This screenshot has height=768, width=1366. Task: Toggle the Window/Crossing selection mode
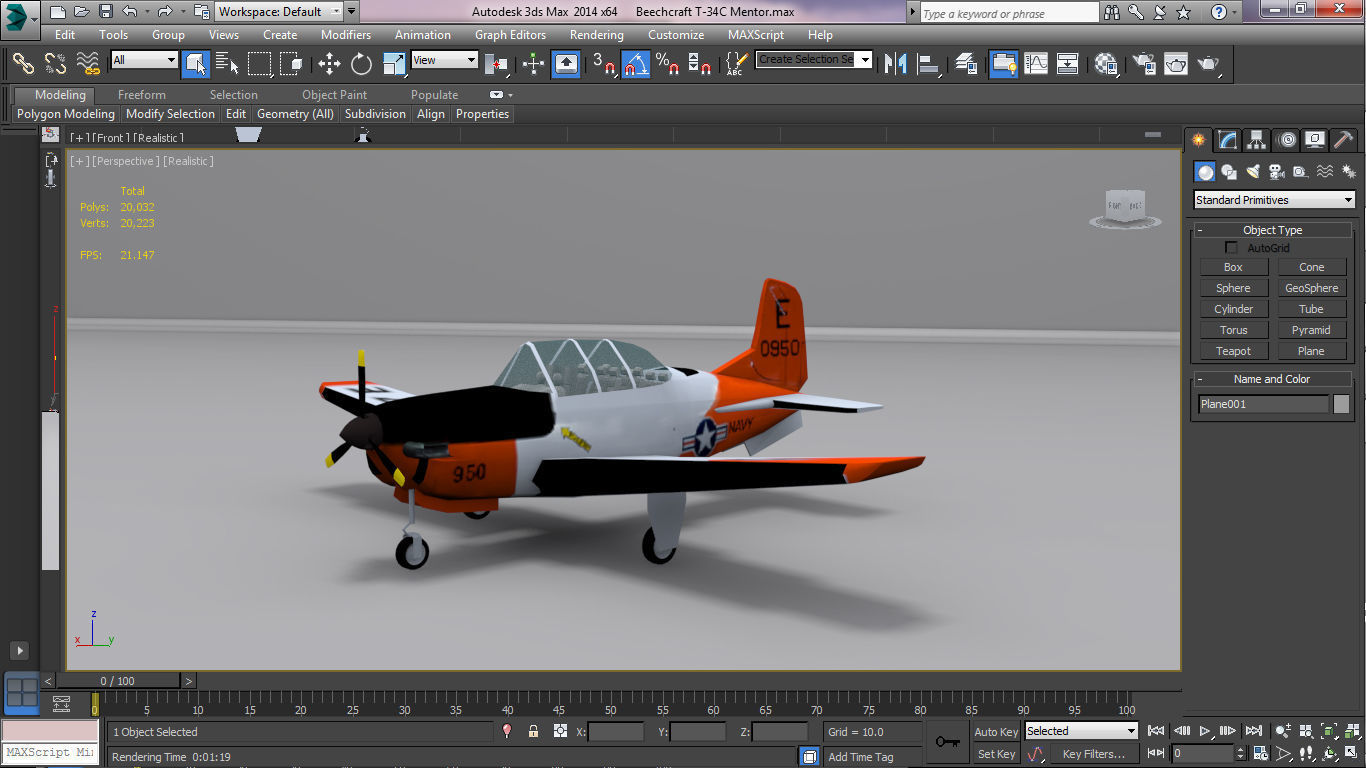click(x=291, y=64)
